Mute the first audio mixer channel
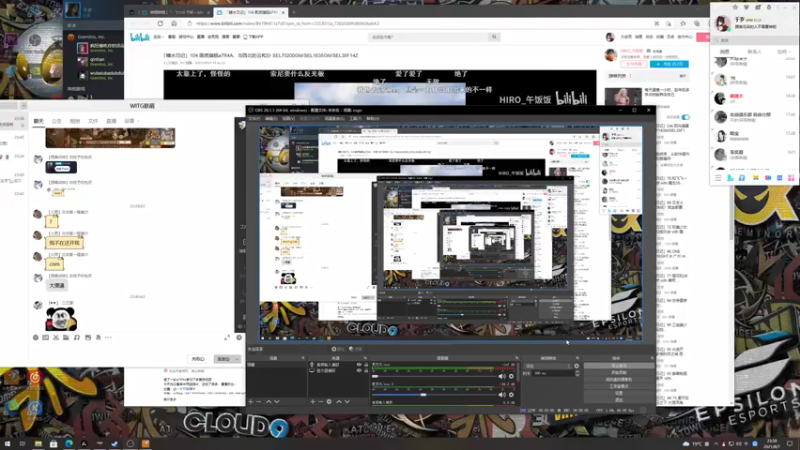This screenshot has width=800, height=450. [x=502, y=377]
